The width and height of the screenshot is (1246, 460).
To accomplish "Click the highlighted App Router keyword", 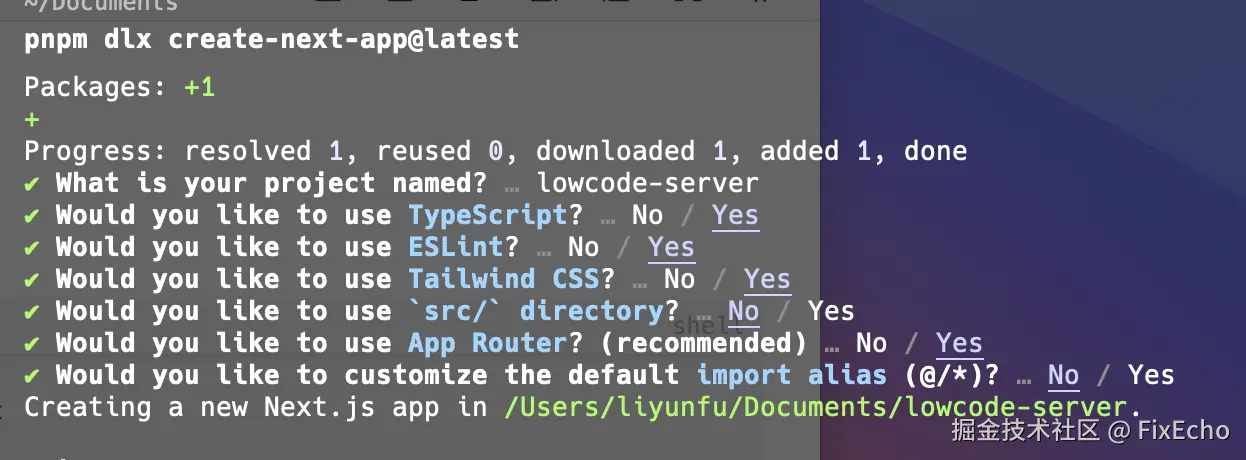I will pyautogui.click(x=487, y=343).
